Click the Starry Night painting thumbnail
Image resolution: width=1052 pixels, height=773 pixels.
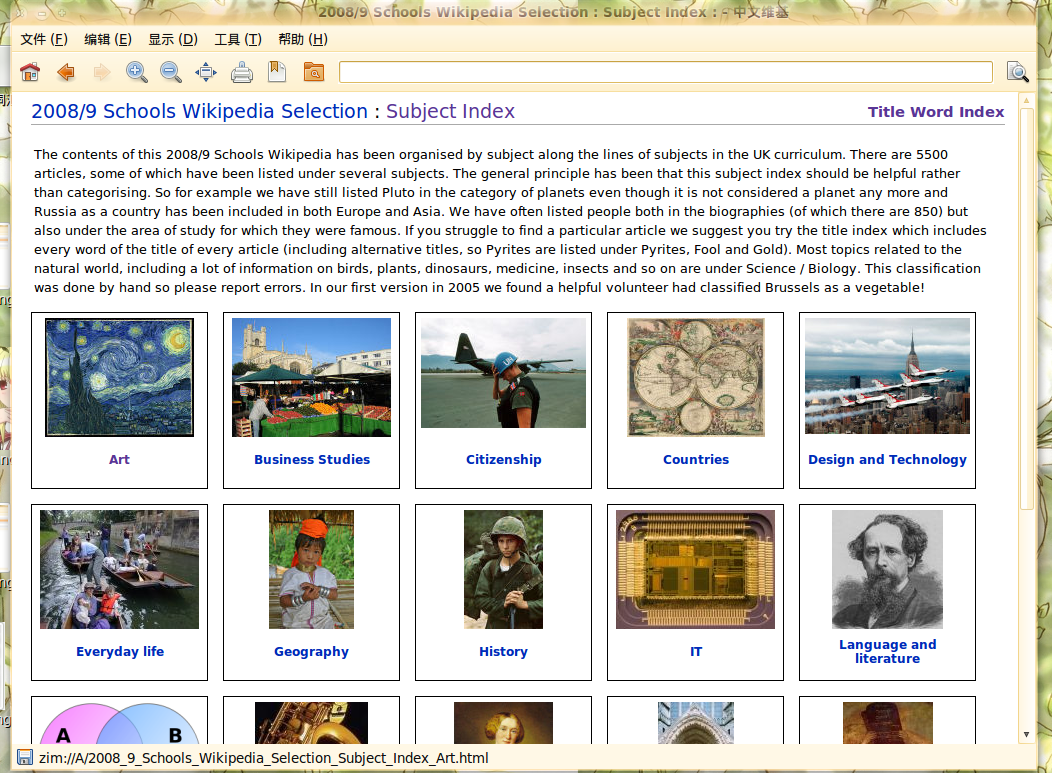(119, 377)
